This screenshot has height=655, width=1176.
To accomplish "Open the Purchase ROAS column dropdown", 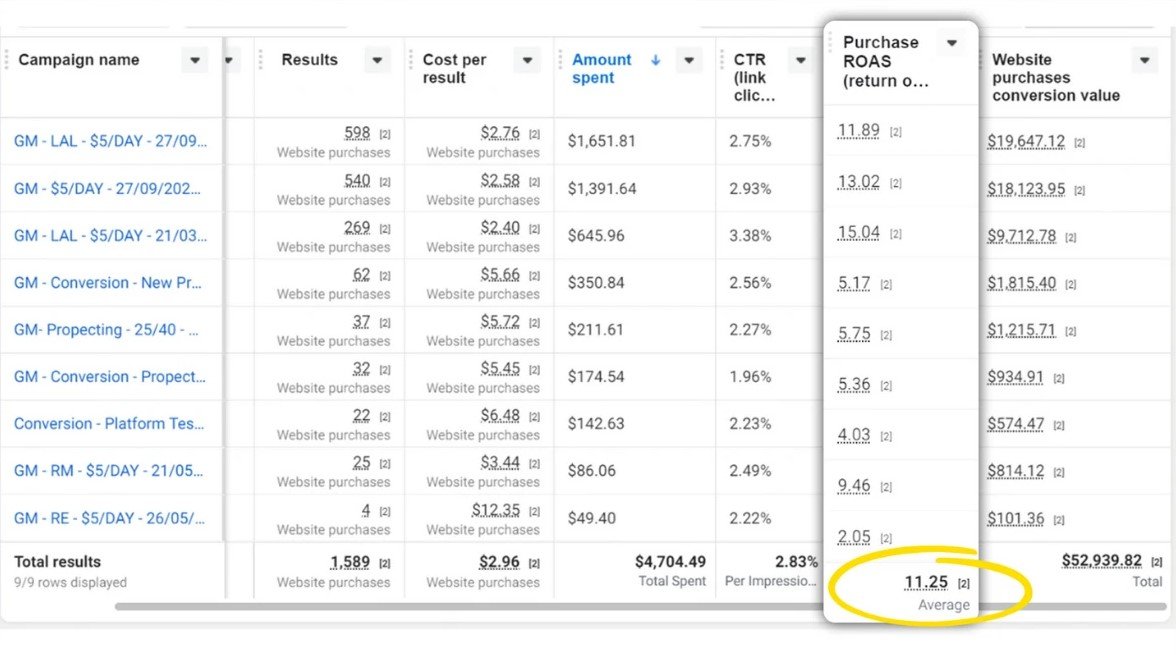I will click(952, 43).
